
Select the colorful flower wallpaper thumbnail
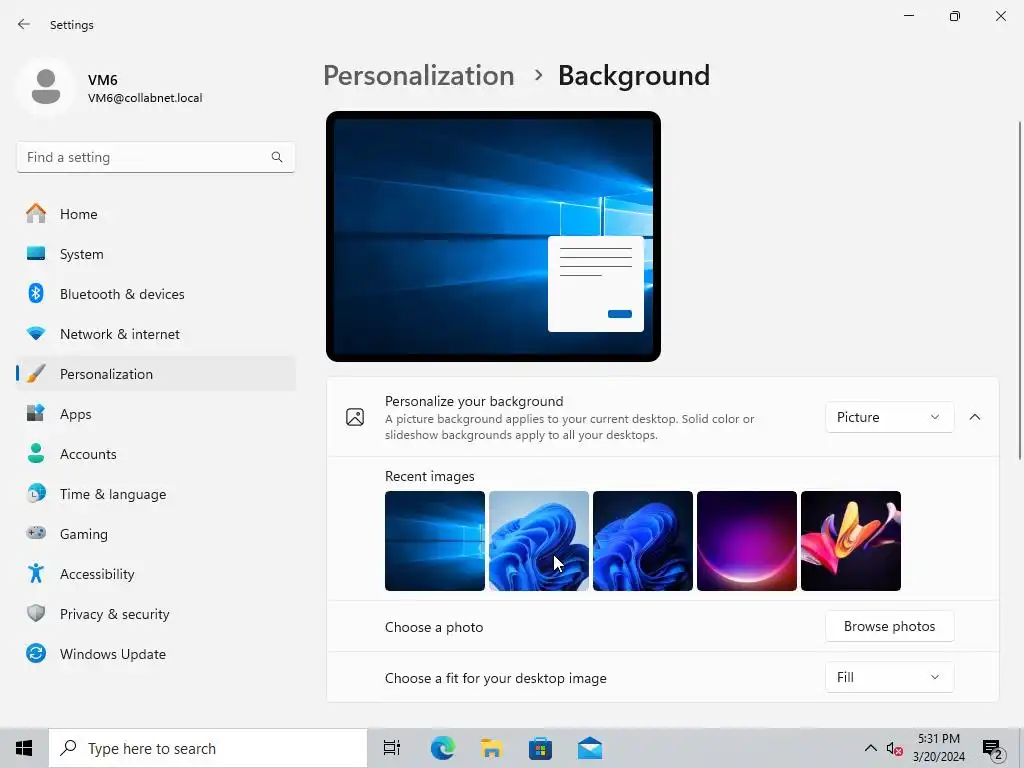tap(851, 541)
